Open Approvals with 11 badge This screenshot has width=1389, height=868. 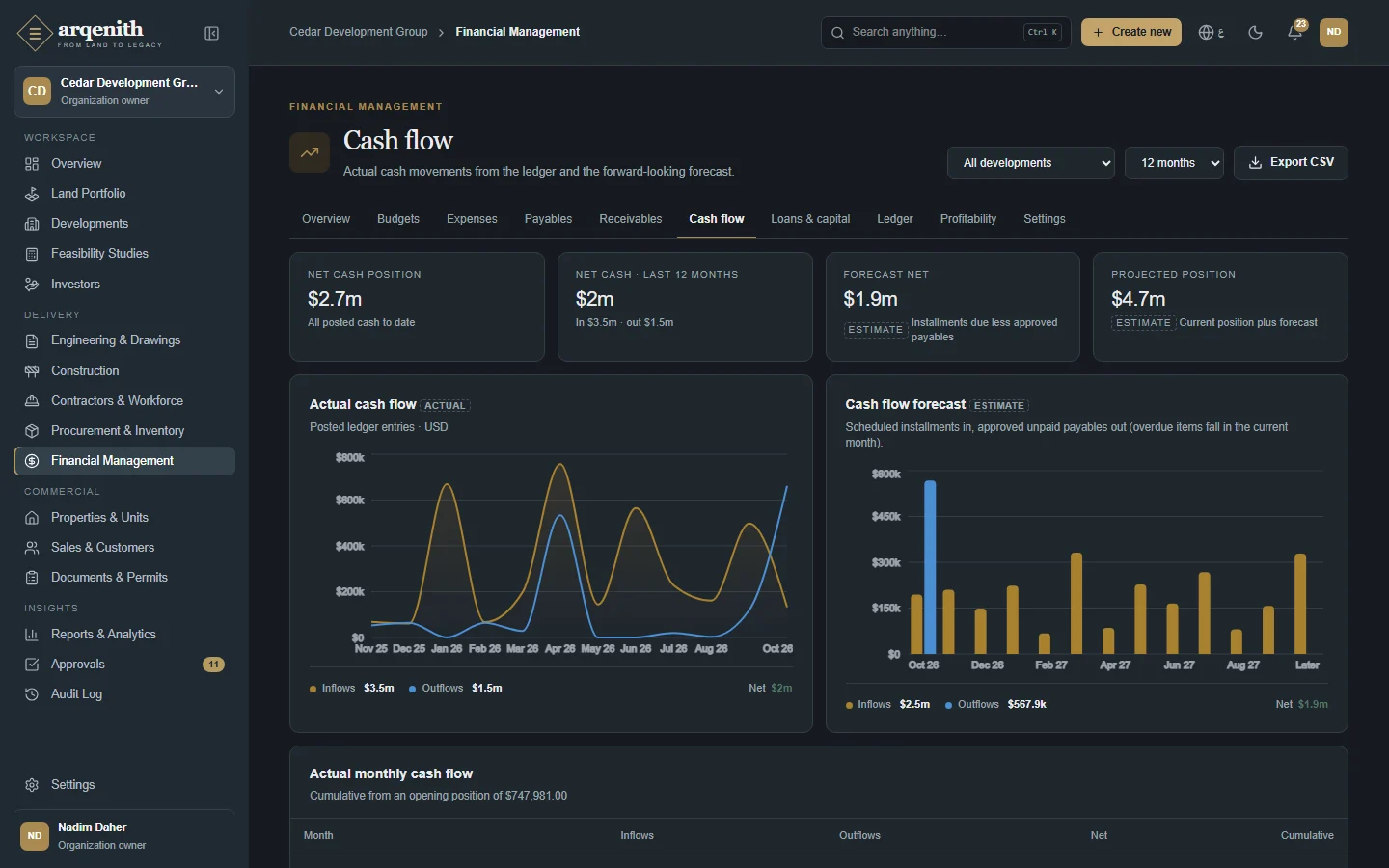tap(124, 665)
